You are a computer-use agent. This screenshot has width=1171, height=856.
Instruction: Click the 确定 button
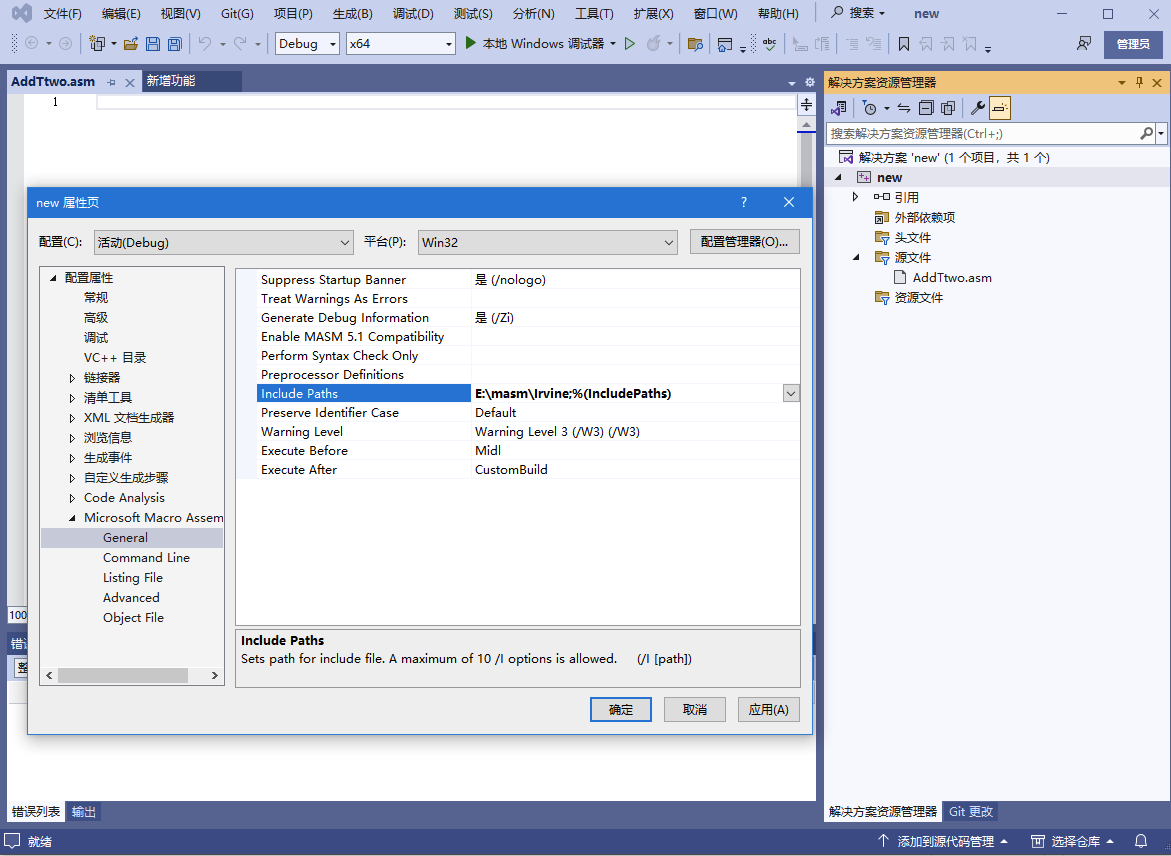pos(621,710)
